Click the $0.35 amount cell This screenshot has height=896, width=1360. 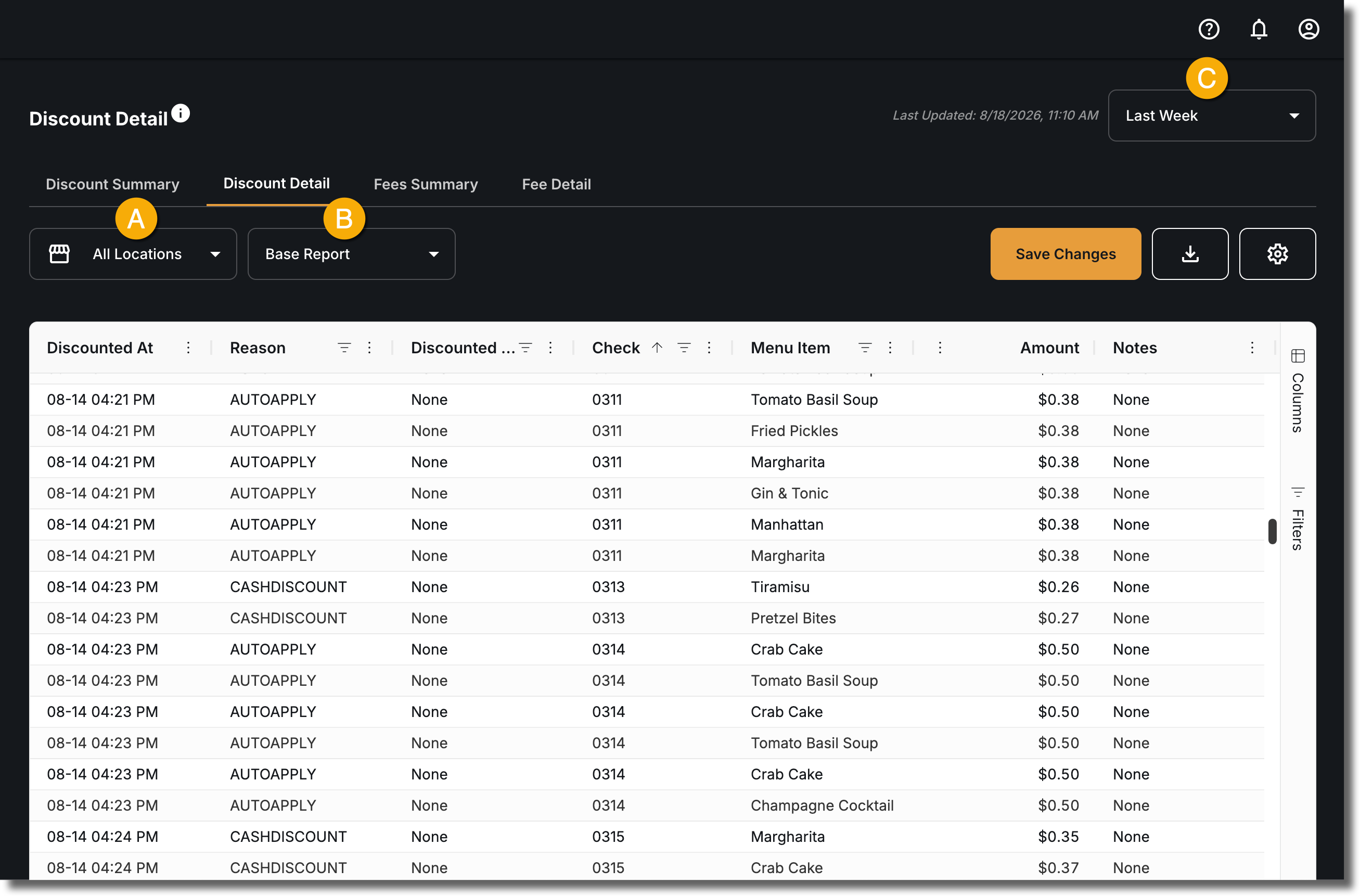click(x=1058, y=837)
